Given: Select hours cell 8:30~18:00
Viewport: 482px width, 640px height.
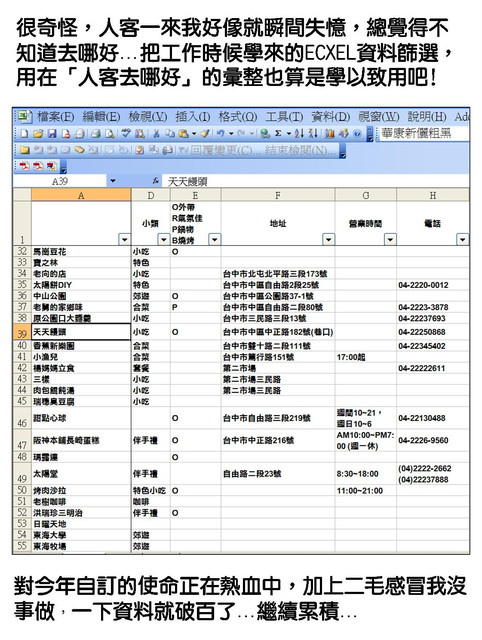Looking at the screenshot, I should (366, 474).
